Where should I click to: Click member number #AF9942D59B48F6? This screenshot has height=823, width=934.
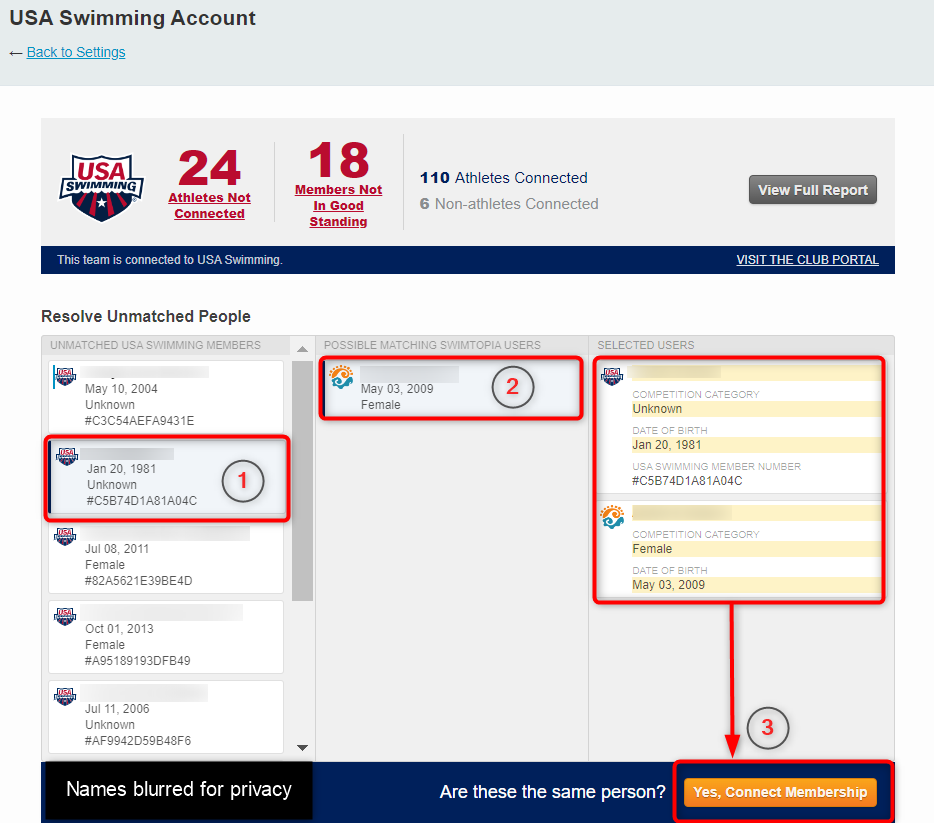point(138,741)
